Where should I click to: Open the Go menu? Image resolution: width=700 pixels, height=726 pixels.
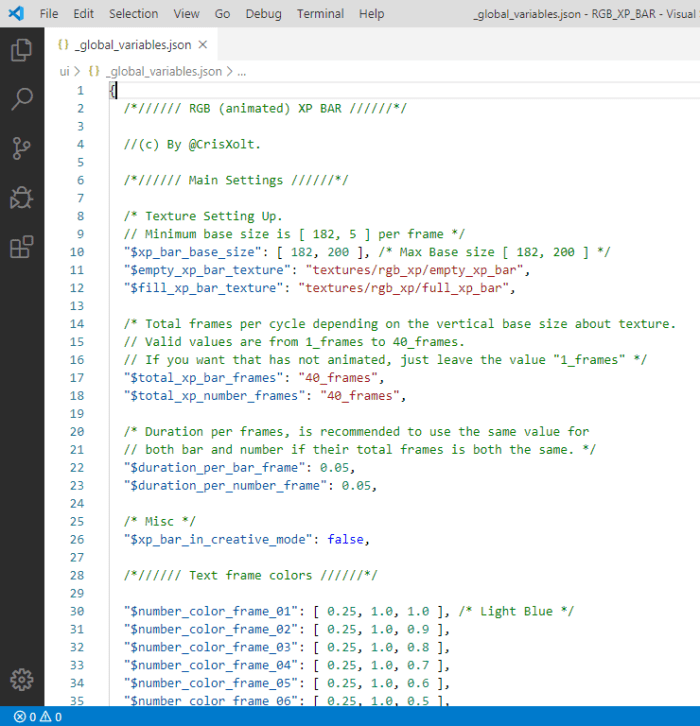pos(222,14)
